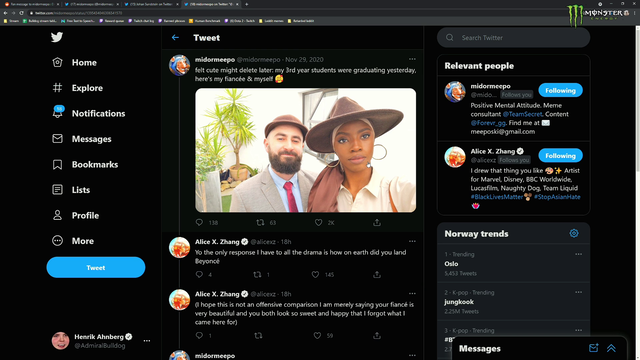Viewport: 640px width, 360px height.
Task: Click the Twitter bird logo
Action: 57,37
